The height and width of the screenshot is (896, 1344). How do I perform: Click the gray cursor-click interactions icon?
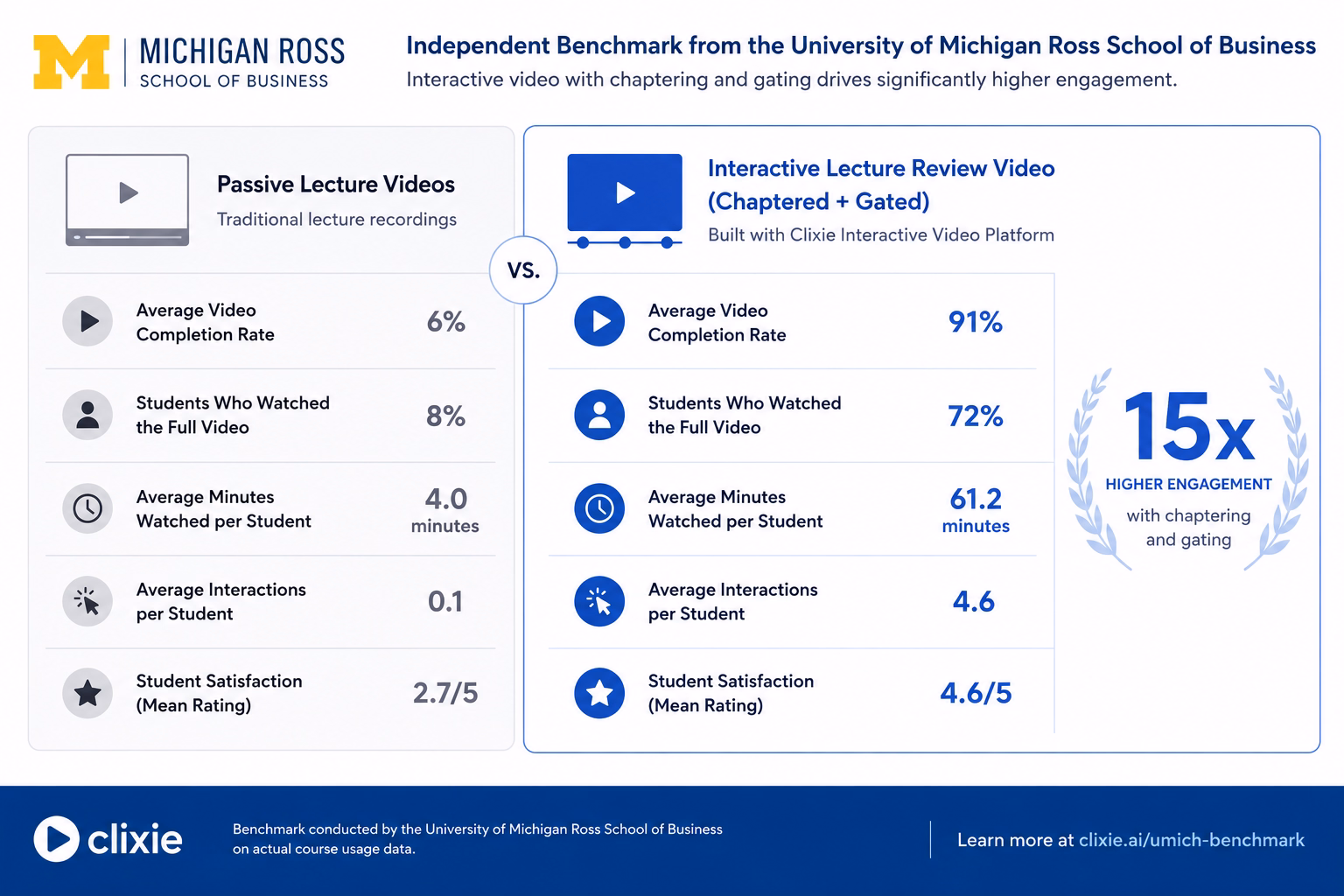click(x=87, y=601)
